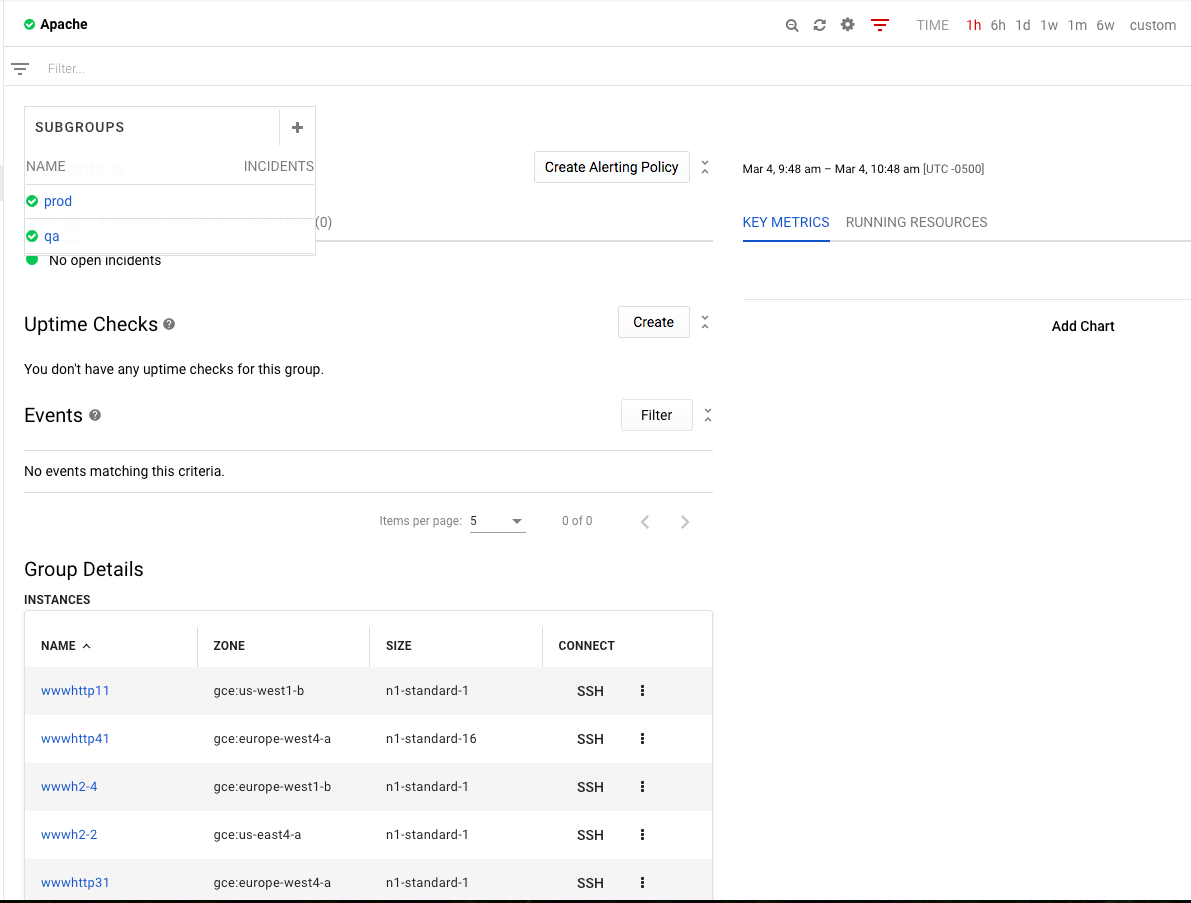This screenshot has width=1191, height=903.
Task: Click the Create Alerting Policy button
Action: 611,167
